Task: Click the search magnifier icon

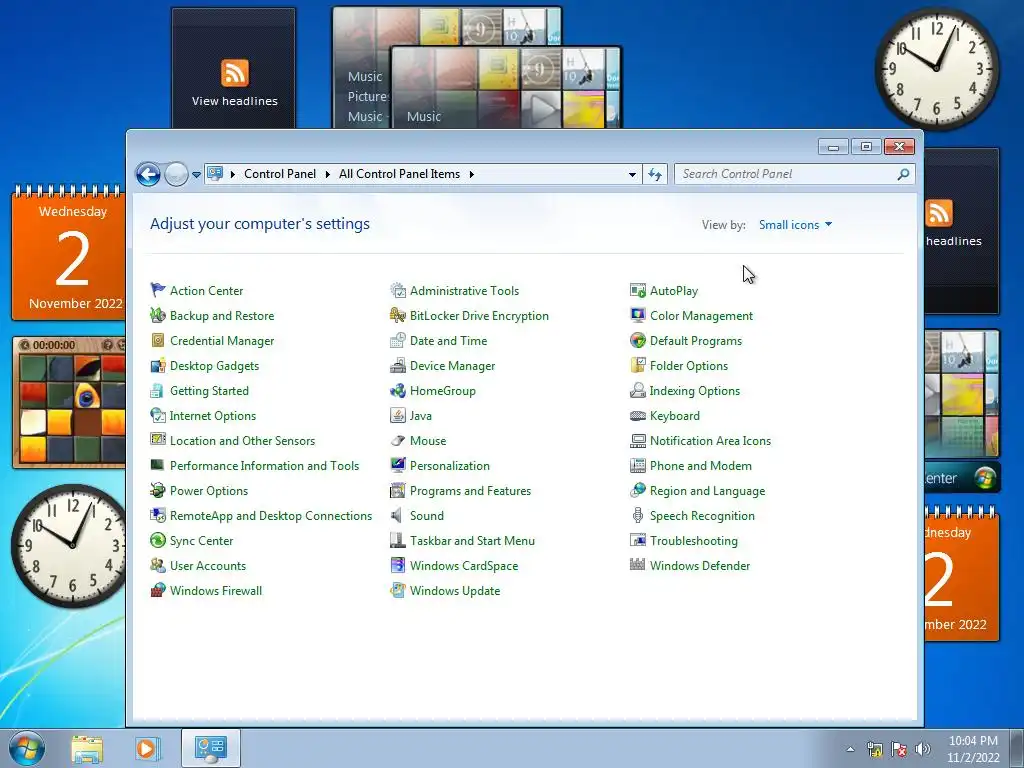Action: 903,174
